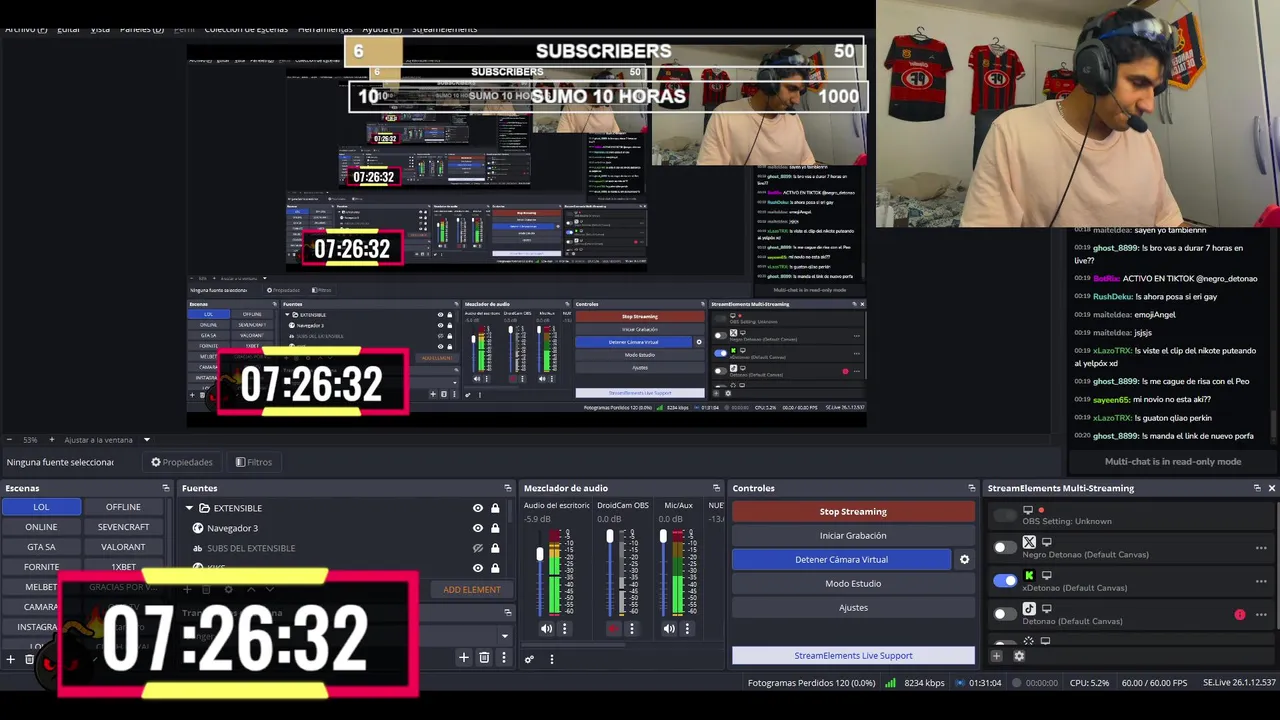Image resolution: width=1280 pixels, height=720 pixels.
Task: Switch to the OFFLINE scene
Action: pos(123,507)
